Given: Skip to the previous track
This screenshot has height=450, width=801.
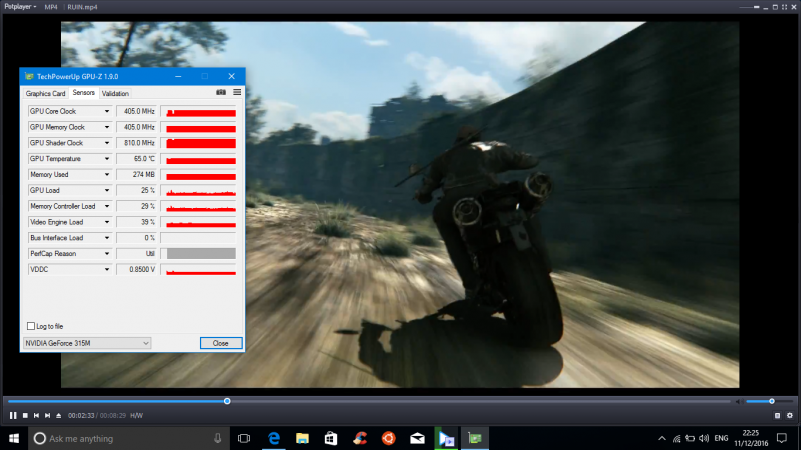Looking at the screenshot, I should coord(36,416).
